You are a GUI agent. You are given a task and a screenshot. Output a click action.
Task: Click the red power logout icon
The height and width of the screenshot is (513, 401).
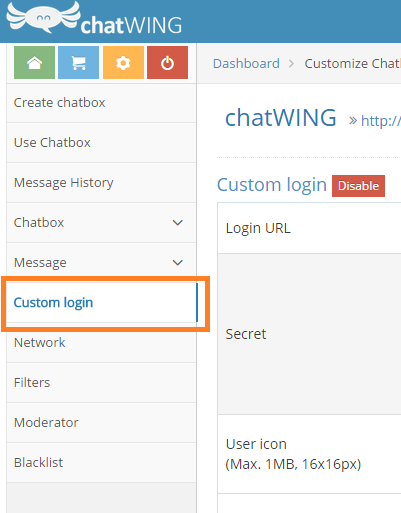tap(167, 63)
